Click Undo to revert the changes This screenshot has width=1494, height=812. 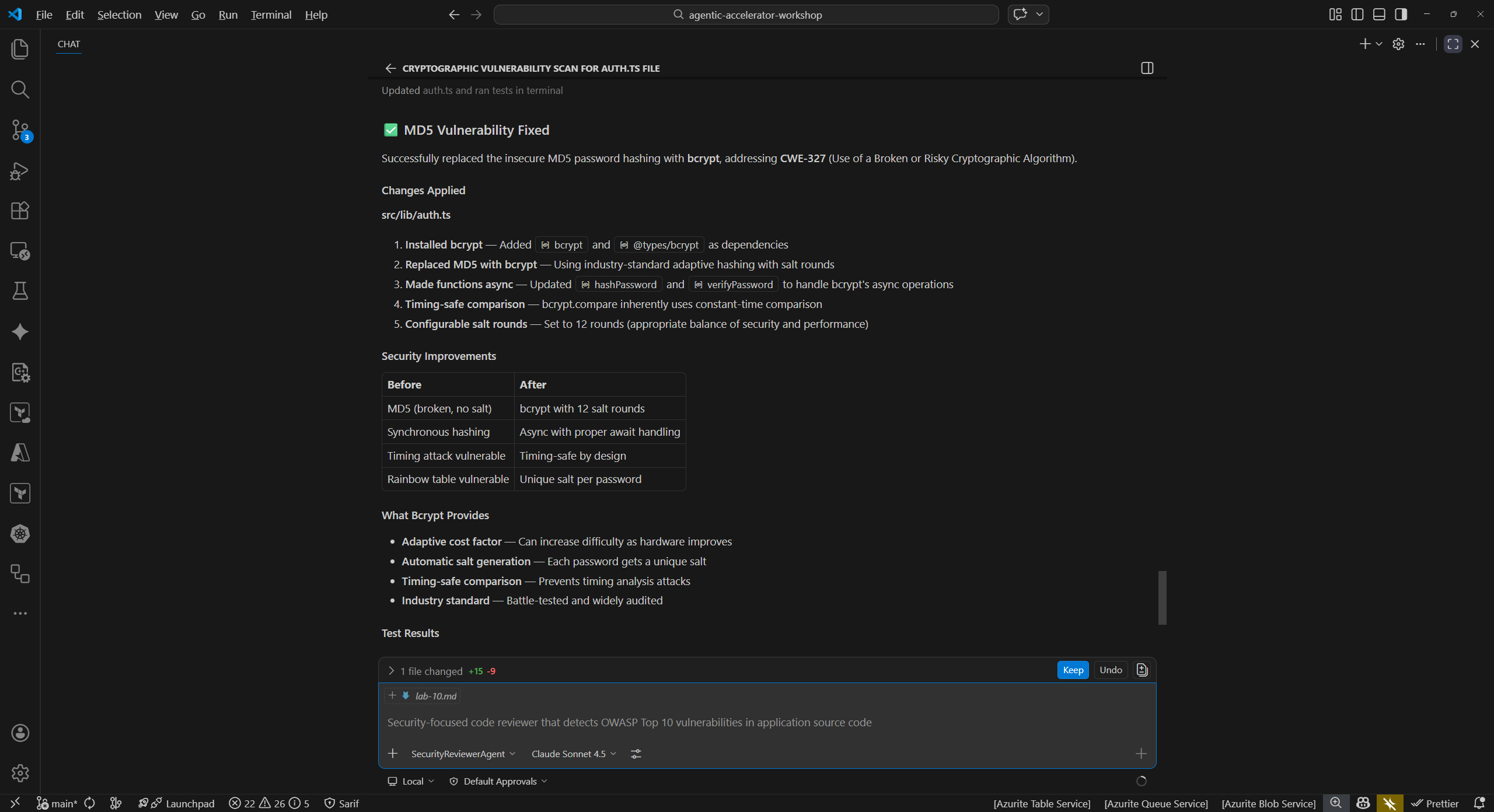click(x=1109, y=670)
